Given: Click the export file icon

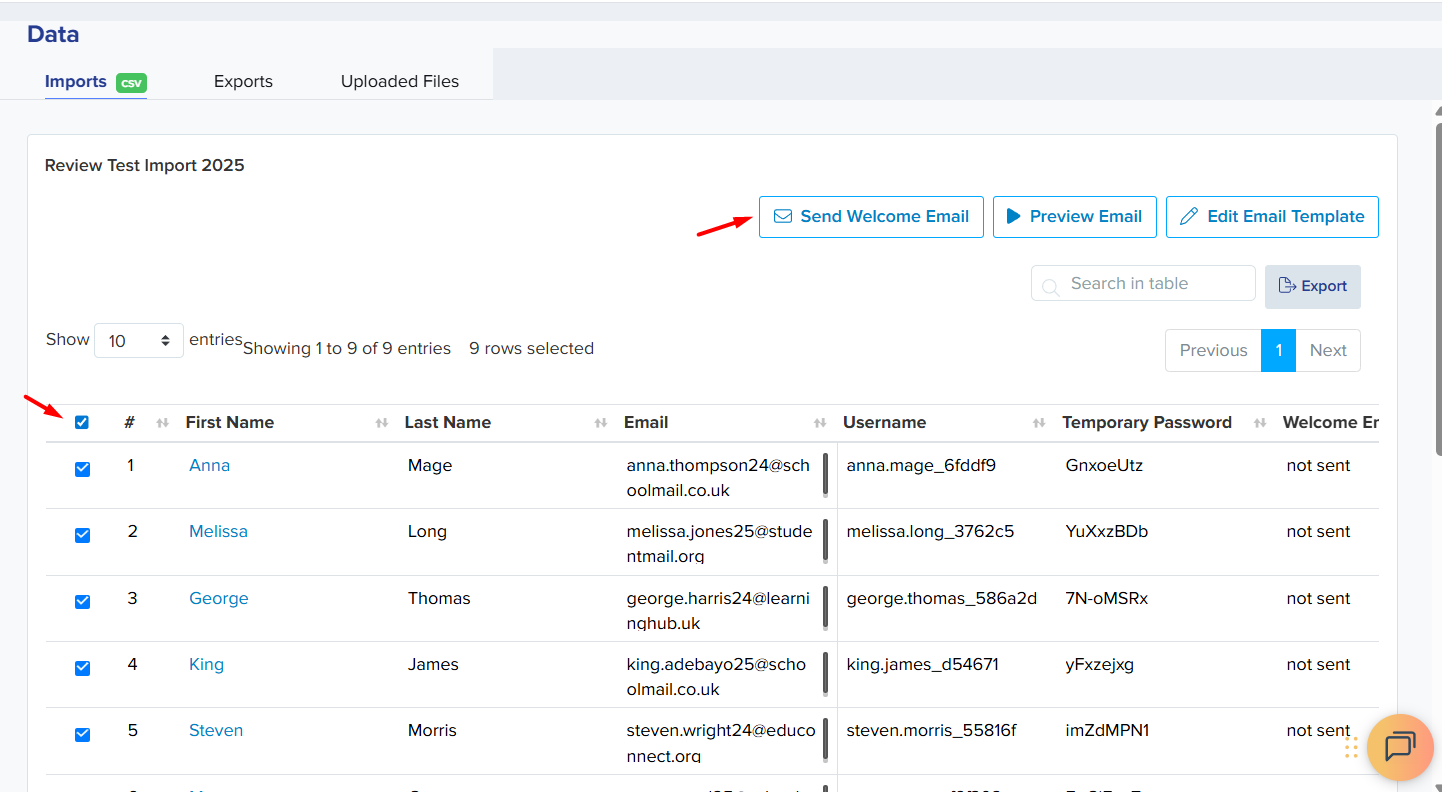Looking at the screenshot, I should coord(1287,287).
